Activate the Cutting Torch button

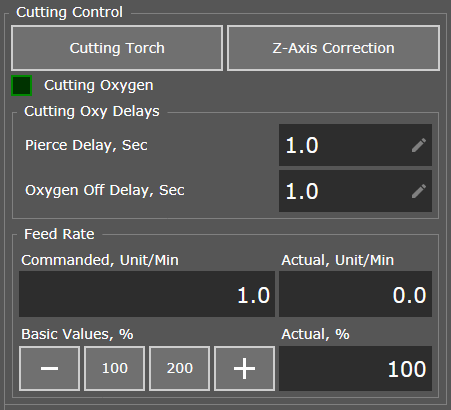tap(117, 48)
